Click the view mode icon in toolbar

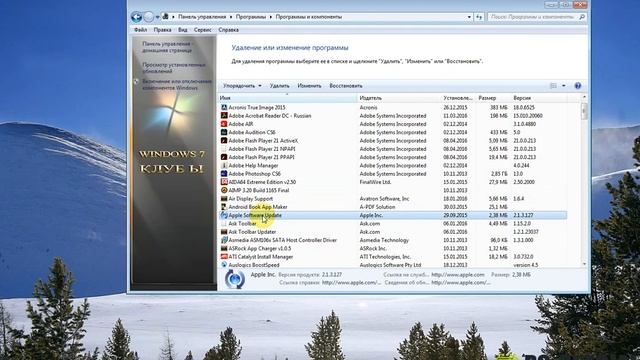pos(553,86)
